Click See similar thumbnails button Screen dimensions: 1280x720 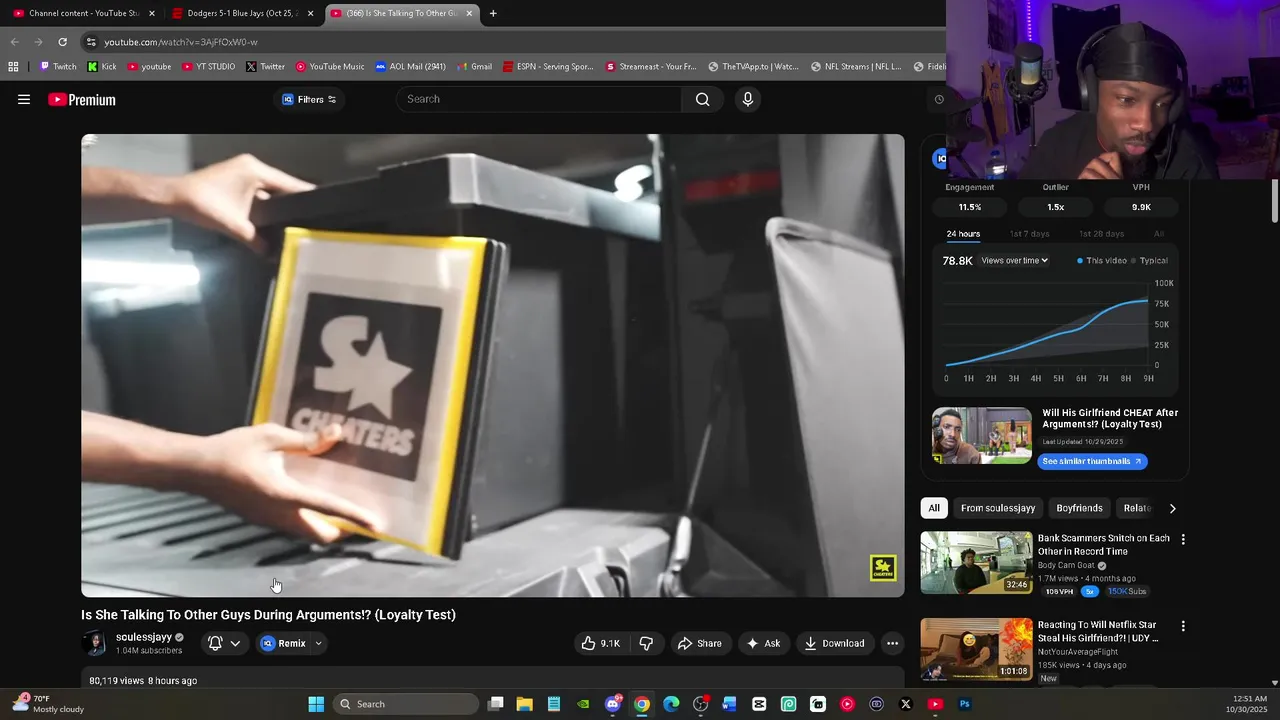pyautogui.click(x=1092, y=461)
